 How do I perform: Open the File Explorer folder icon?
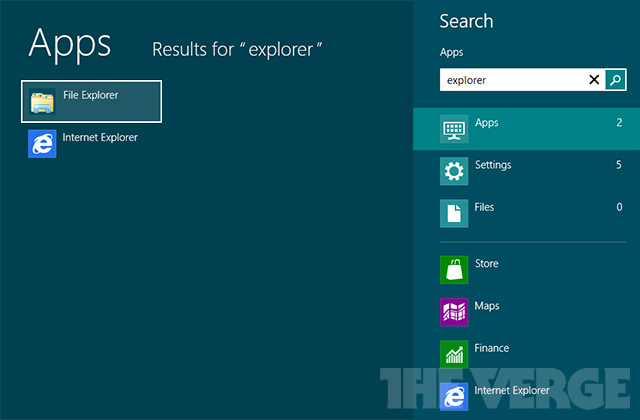tap(42, 102)
